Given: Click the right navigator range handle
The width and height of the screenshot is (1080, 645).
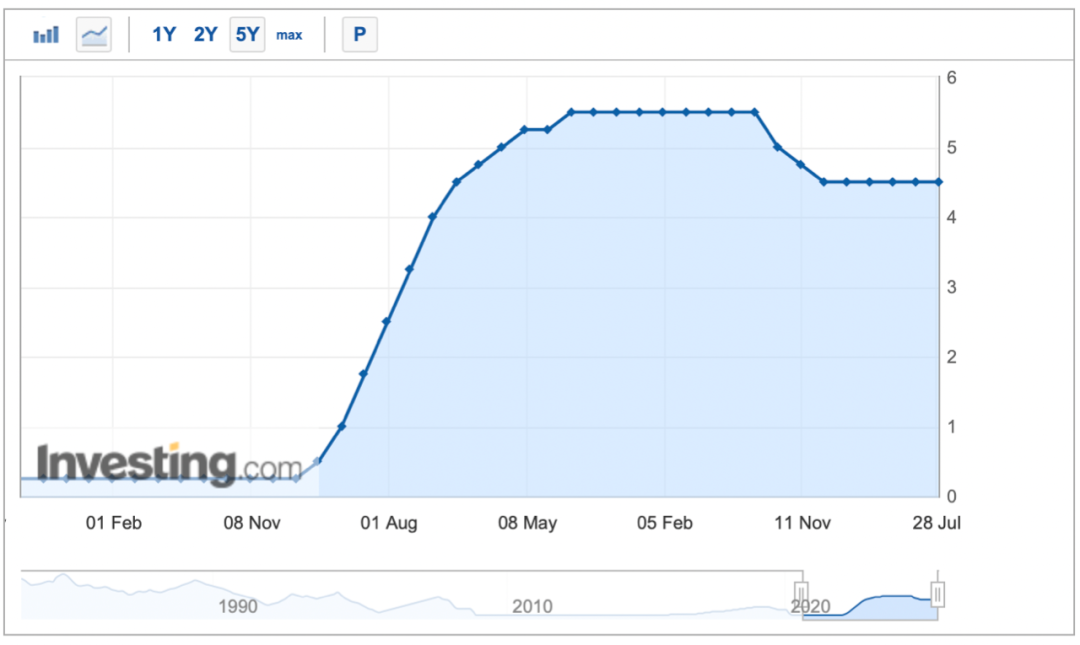Looking at the screenshot, I should pos(938,594).
